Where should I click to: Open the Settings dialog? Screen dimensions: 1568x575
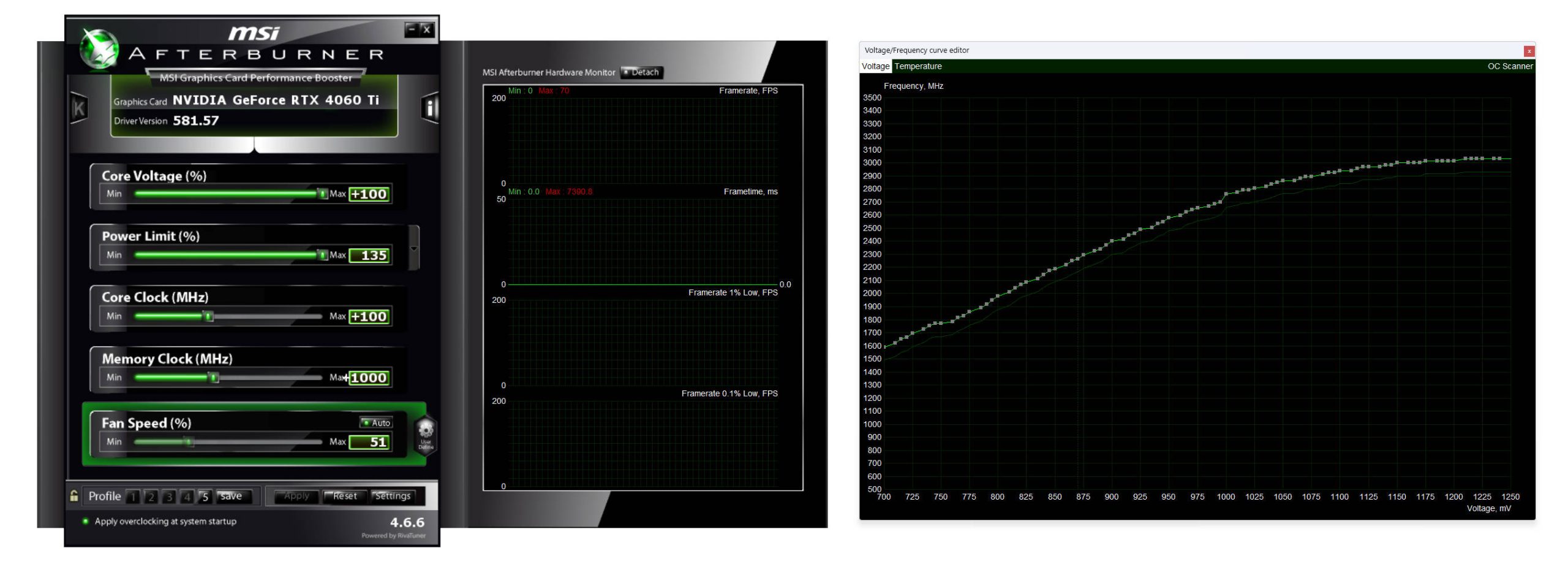point(393,496)
